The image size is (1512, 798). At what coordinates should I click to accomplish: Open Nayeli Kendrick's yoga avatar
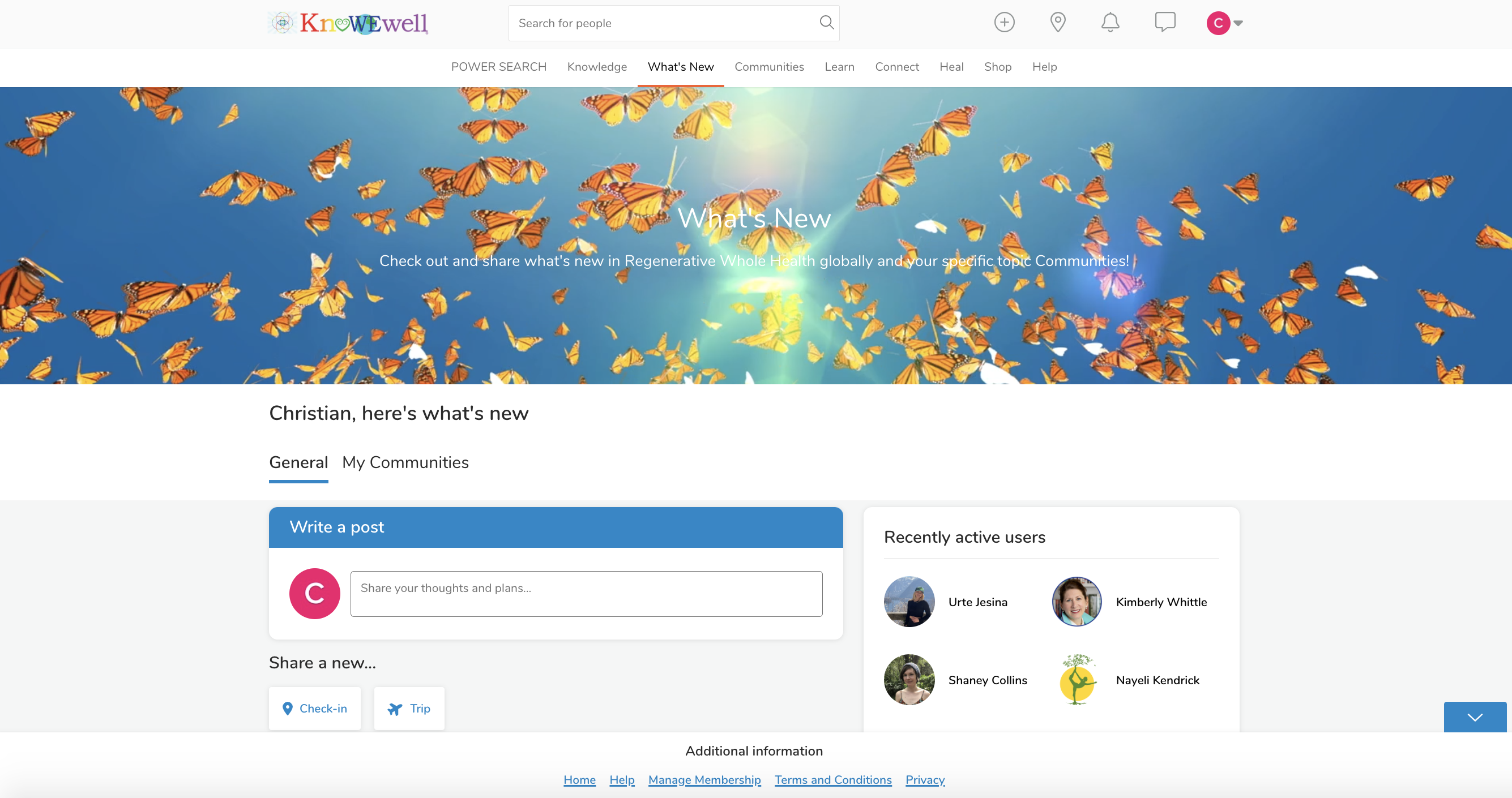coord(1077,680)
